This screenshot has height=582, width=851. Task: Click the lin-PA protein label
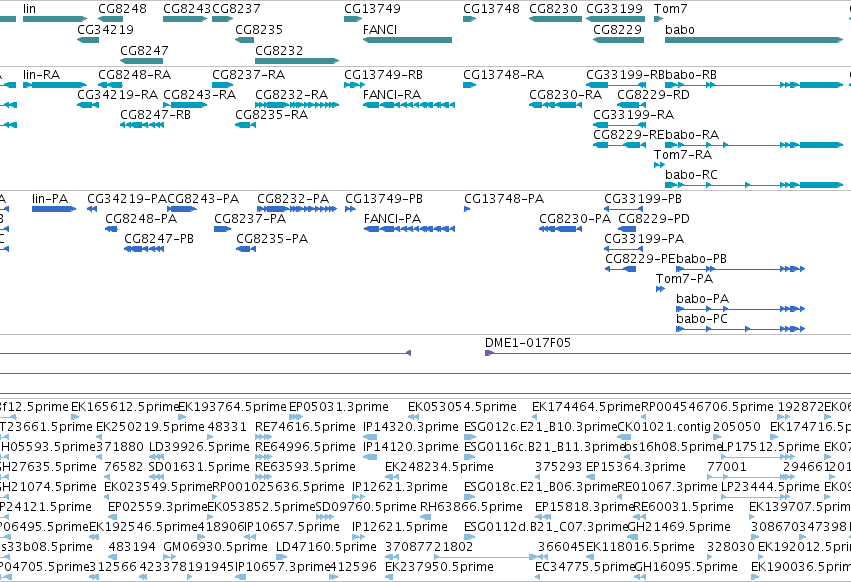point(50,199)
